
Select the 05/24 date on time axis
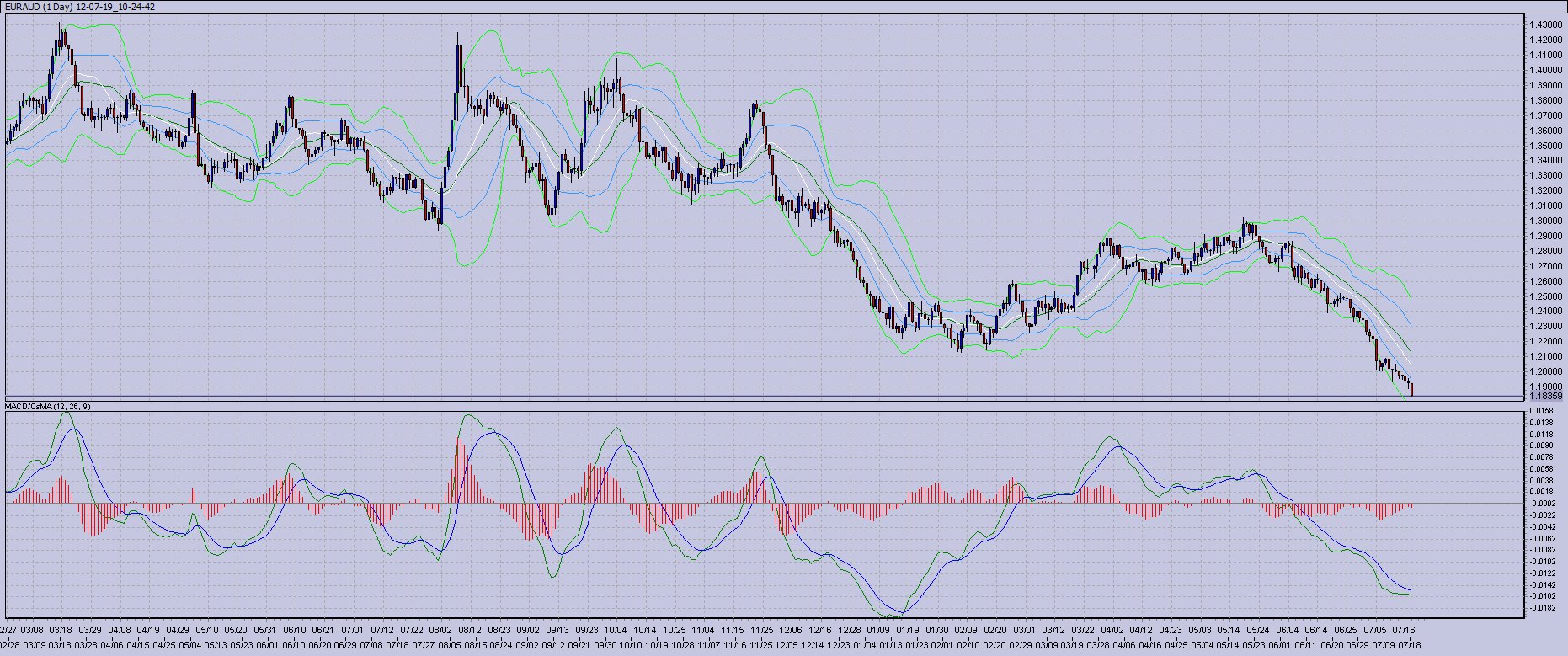(x=1258, y=630)
